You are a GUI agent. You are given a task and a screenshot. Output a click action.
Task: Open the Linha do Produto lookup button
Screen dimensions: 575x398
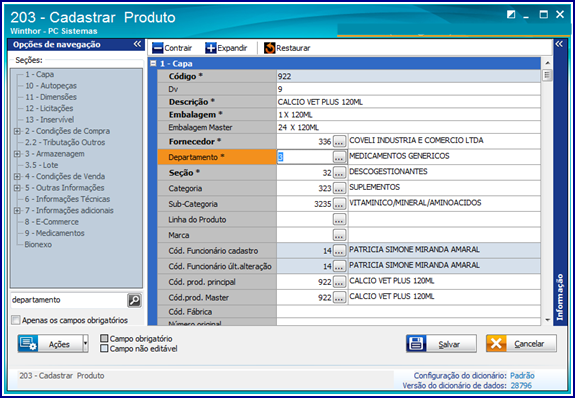(339, 219)
